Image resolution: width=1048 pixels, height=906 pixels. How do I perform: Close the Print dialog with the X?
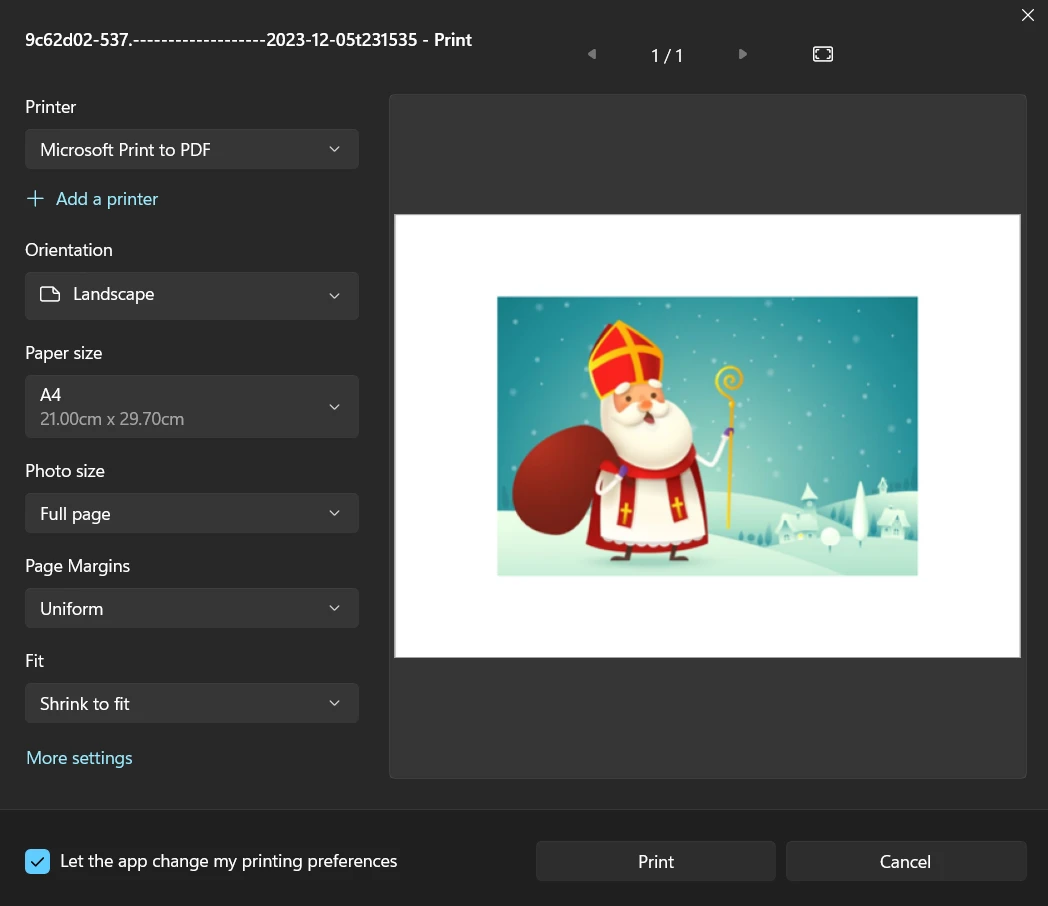pos(1027,15)
